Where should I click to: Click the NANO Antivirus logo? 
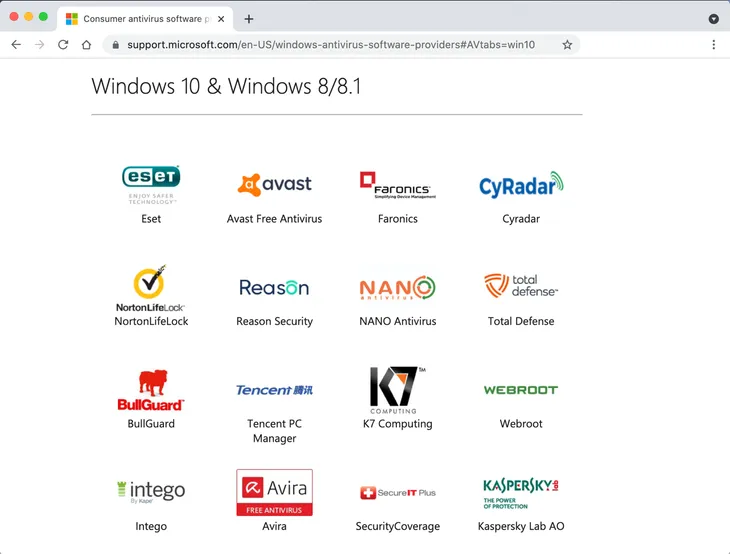point(398,288)
